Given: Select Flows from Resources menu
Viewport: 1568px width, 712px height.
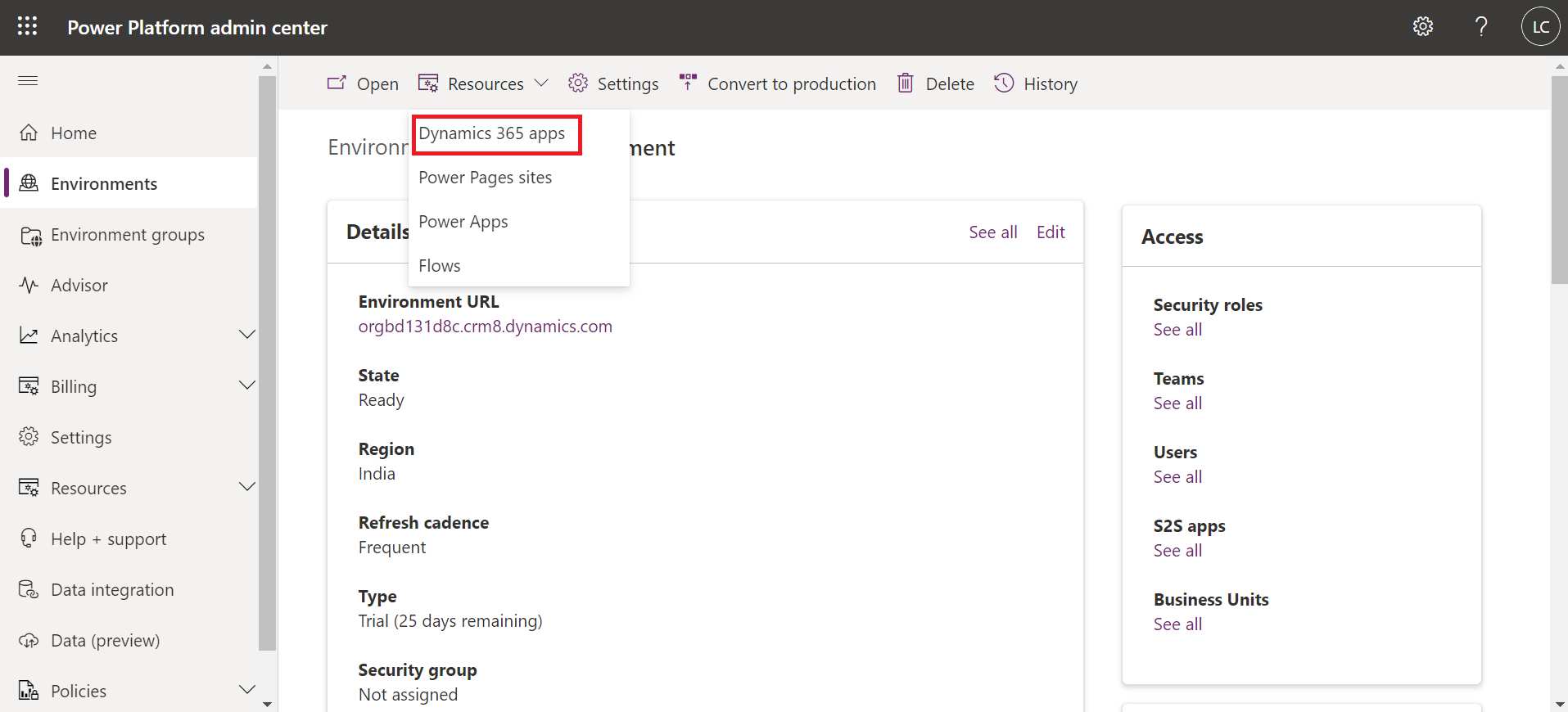Looking at the screenshot, I should [x=440, y=266].
